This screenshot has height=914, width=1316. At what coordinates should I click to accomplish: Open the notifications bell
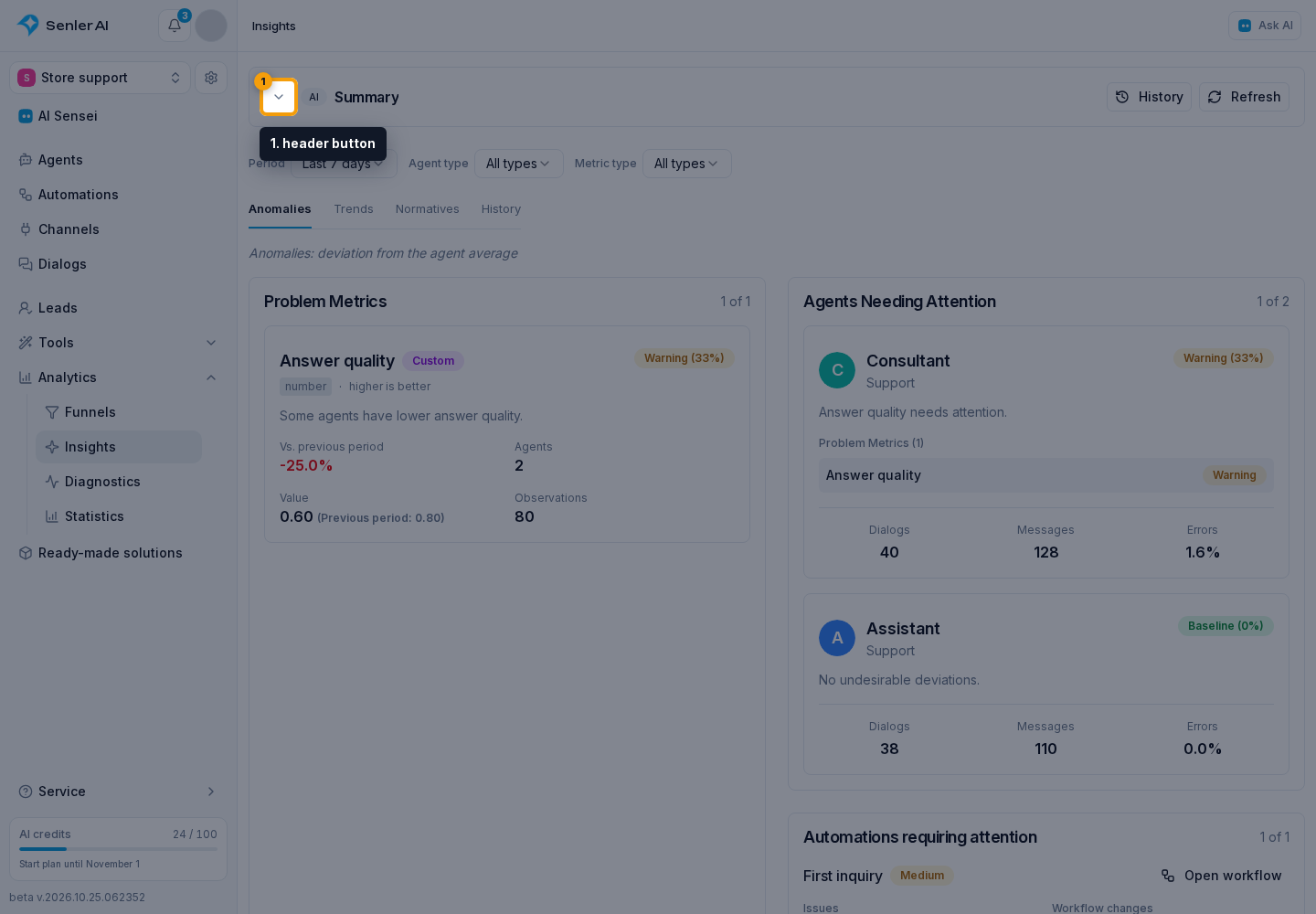[x=175, y=26]
